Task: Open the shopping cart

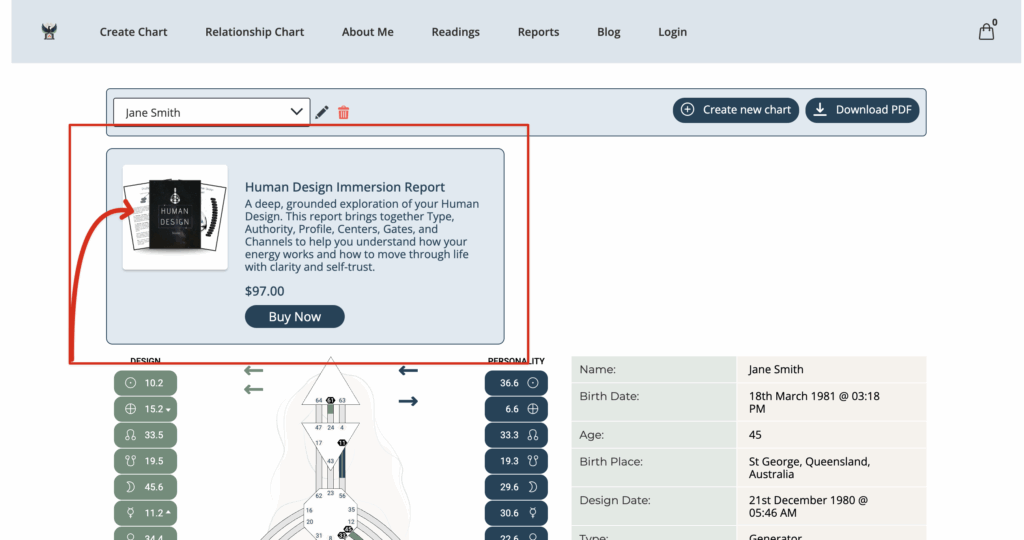Action: [x=986, y=31]
